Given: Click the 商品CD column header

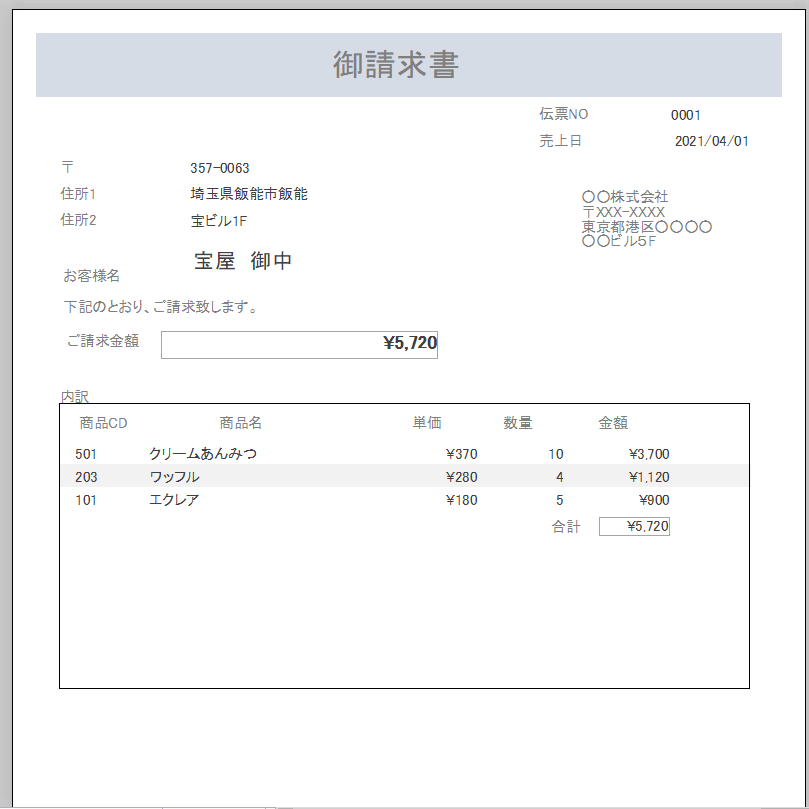Looking at the screenshot, I should pyautogui.click(x=103, y=423).
